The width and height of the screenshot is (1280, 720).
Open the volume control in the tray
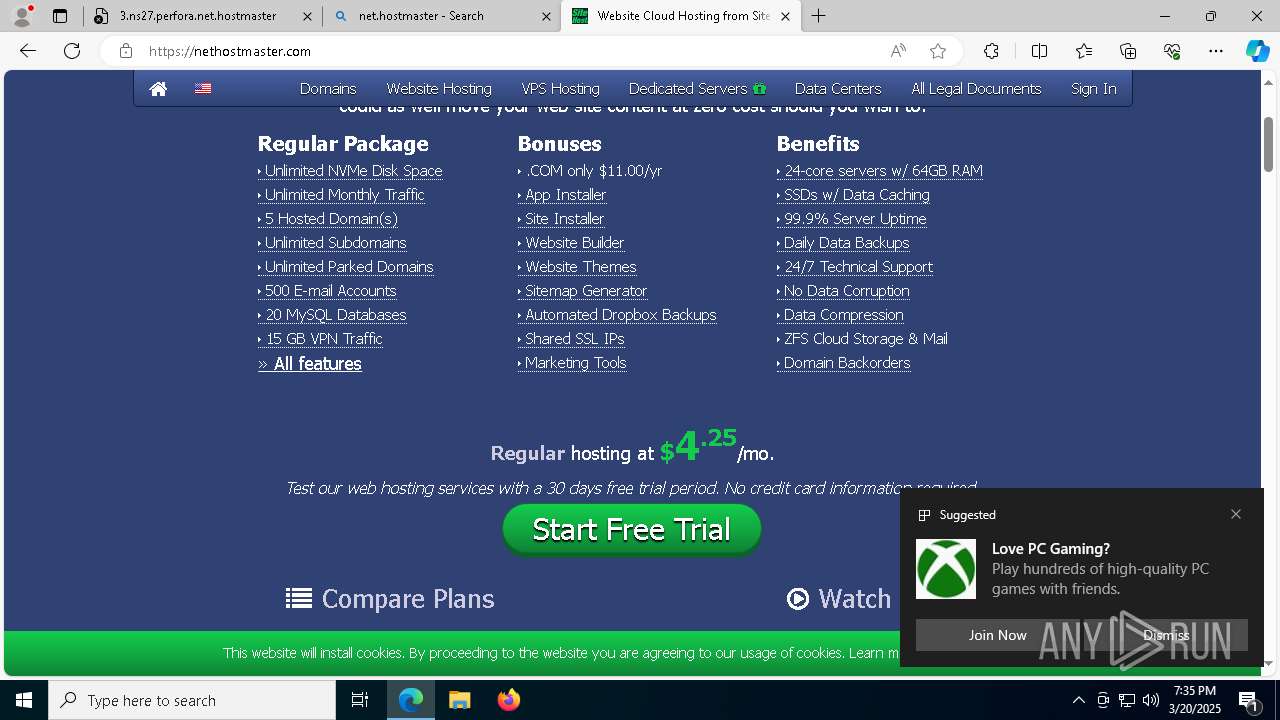coord(1150,700)
